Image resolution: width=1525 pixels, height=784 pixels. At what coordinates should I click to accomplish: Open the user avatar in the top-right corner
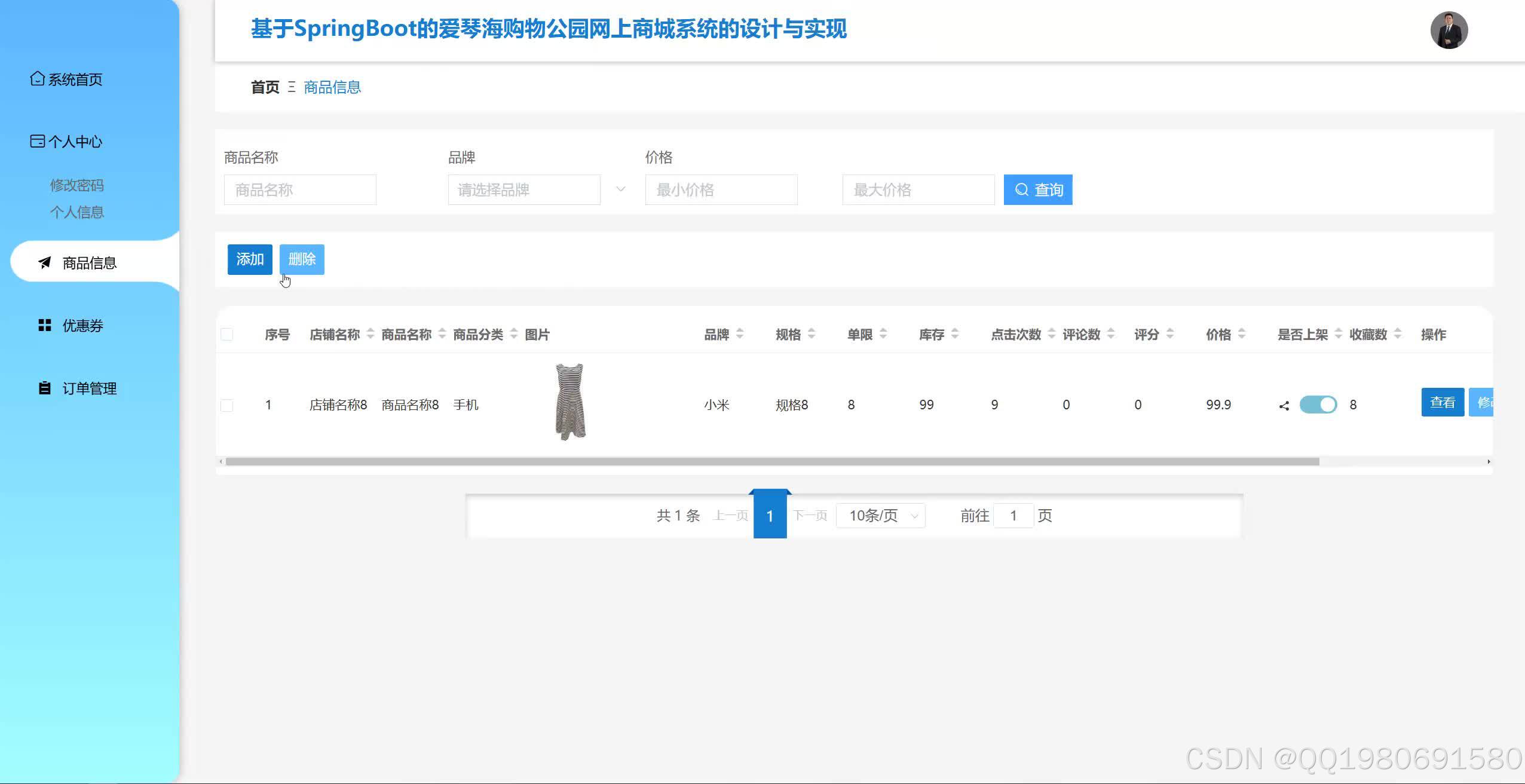click(x=1448, y=30)
